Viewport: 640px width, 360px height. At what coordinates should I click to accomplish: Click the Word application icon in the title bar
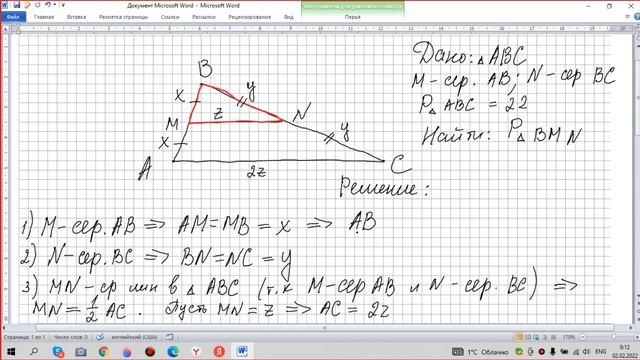4,5
